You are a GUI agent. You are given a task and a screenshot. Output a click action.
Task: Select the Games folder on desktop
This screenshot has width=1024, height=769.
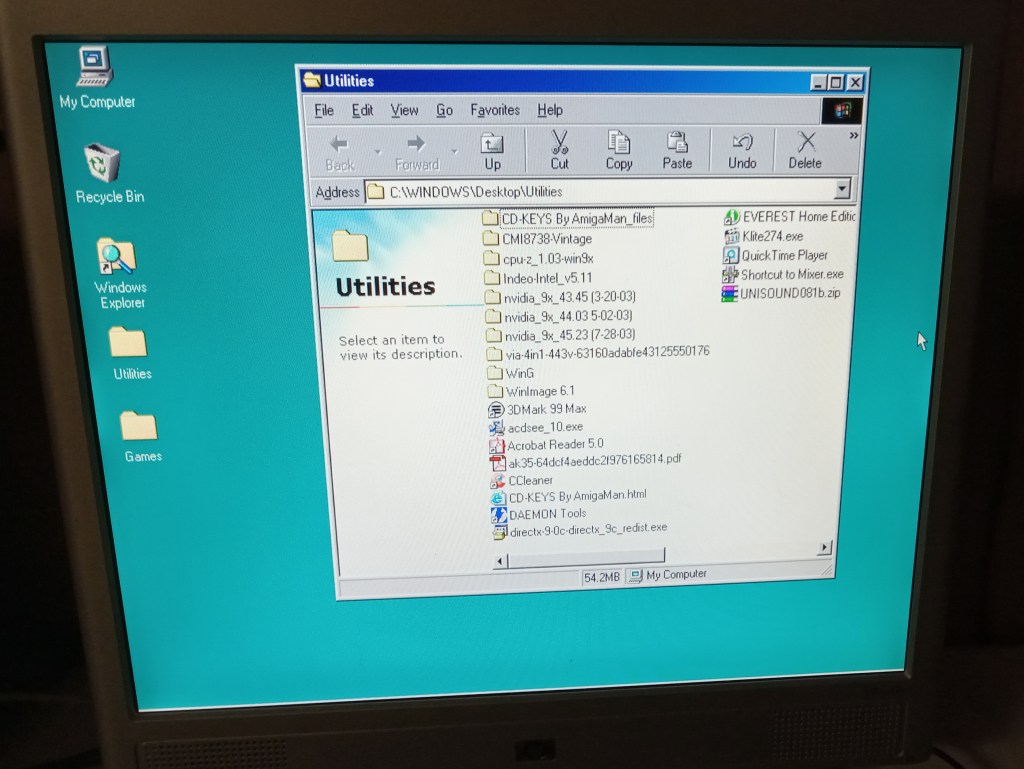coord(139,427)
